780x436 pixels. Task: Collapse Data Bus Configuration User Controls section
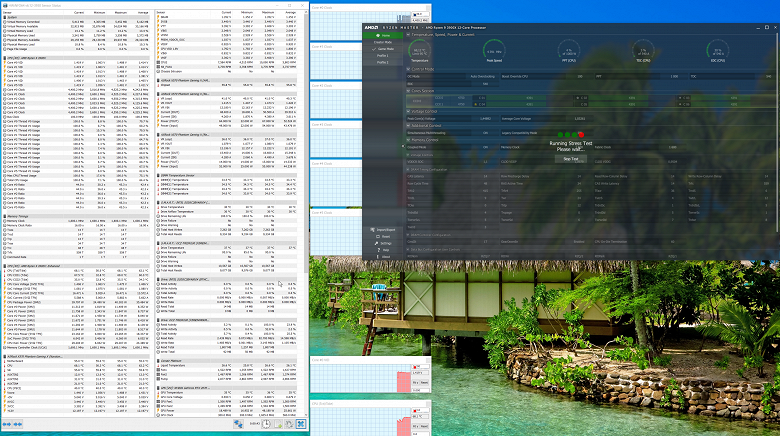coord(408,249)
